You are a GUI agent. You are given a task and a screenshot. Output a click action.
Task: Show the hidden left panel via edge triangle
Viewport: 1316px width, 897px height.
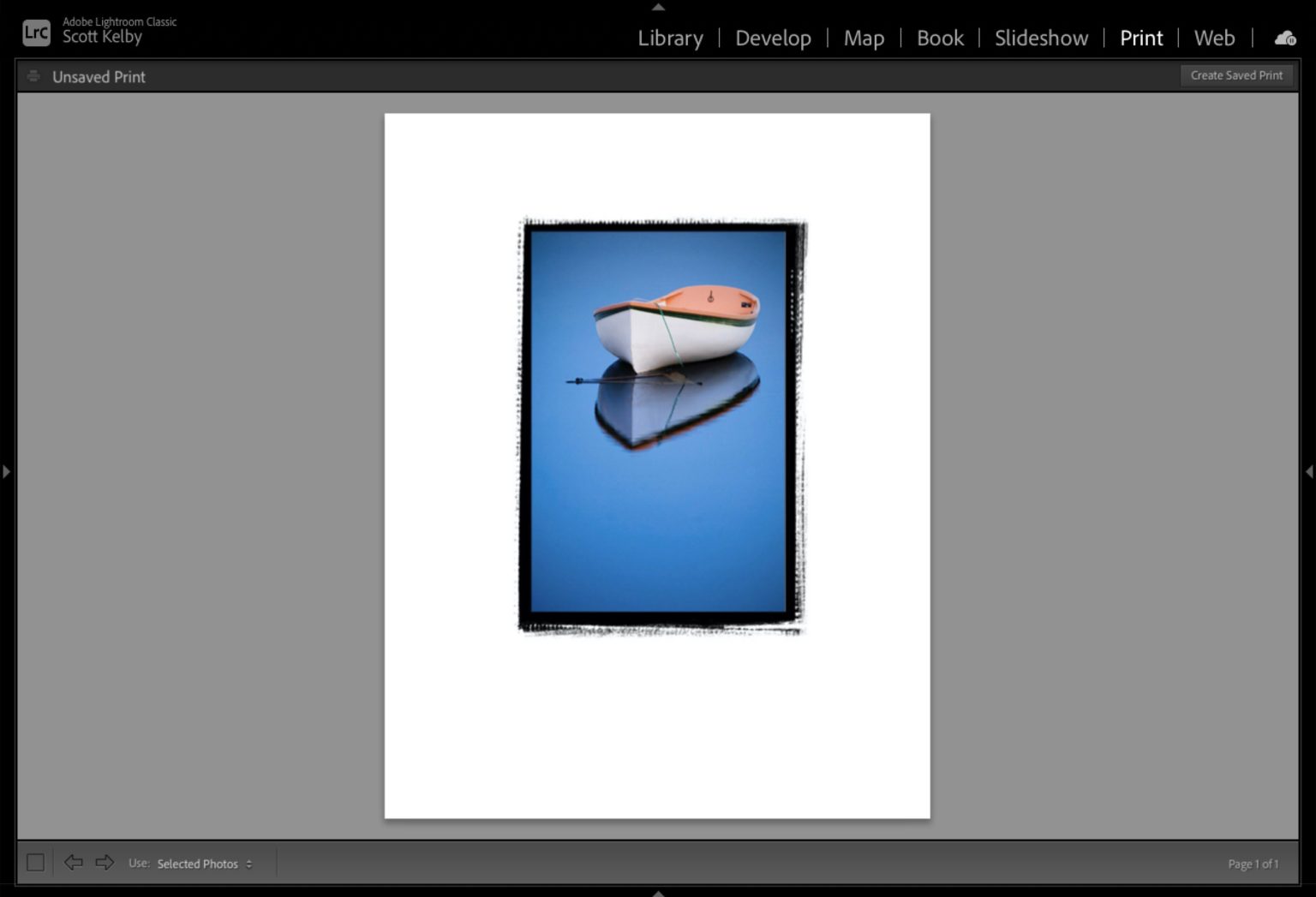5,469
